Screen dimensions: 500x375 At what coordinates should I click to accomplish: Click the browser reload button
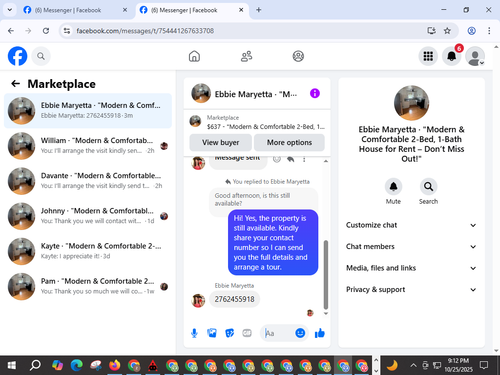point(46,31)
